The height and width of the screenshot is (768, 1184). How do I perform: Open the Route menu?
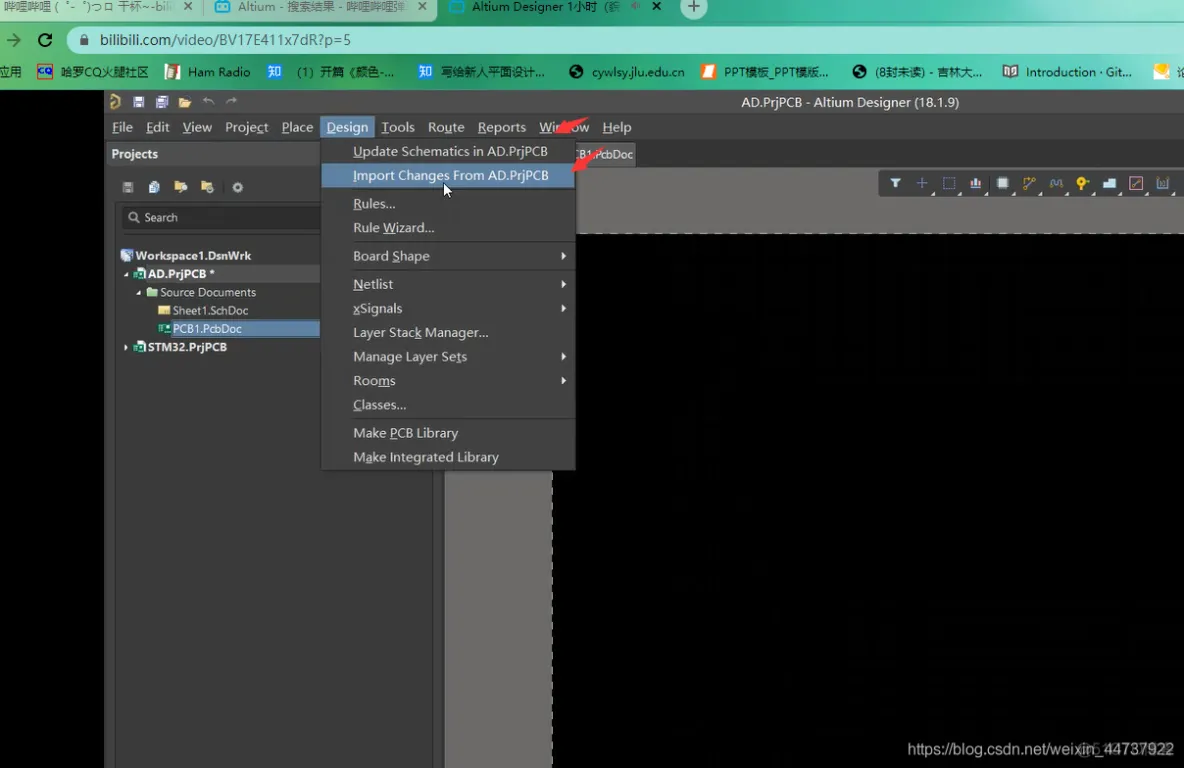(x=446, y=127)
